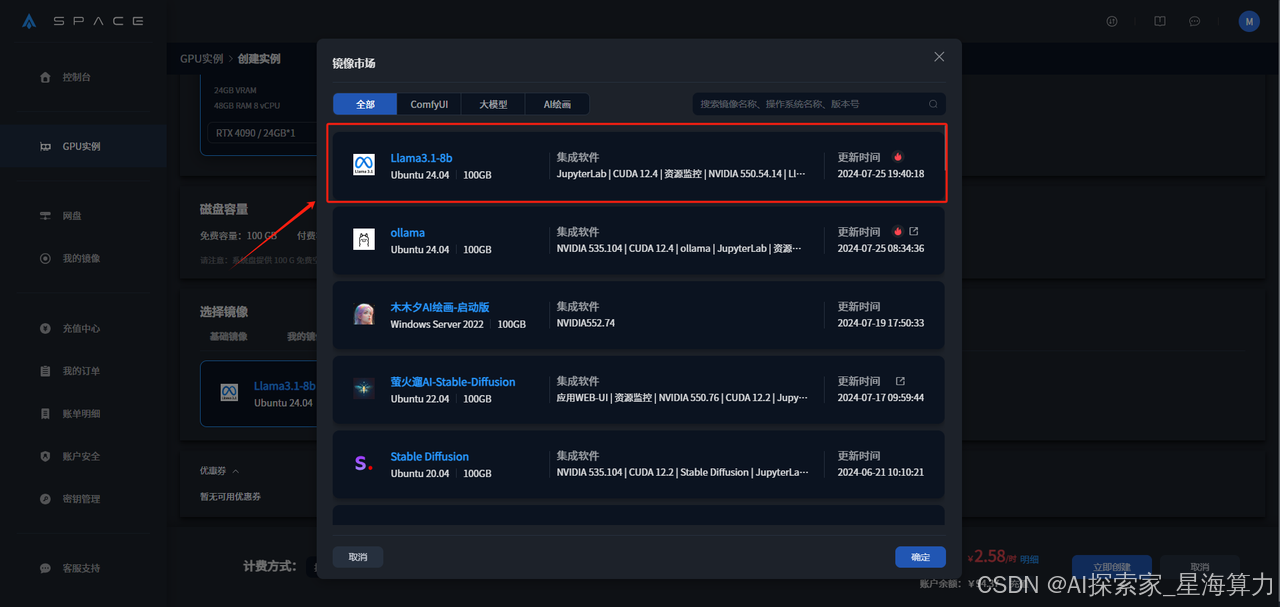This screenshot has width=1280, height=607.
Task: Open the 我的镜像 icon in sidebar
Action: pos(45,259)
